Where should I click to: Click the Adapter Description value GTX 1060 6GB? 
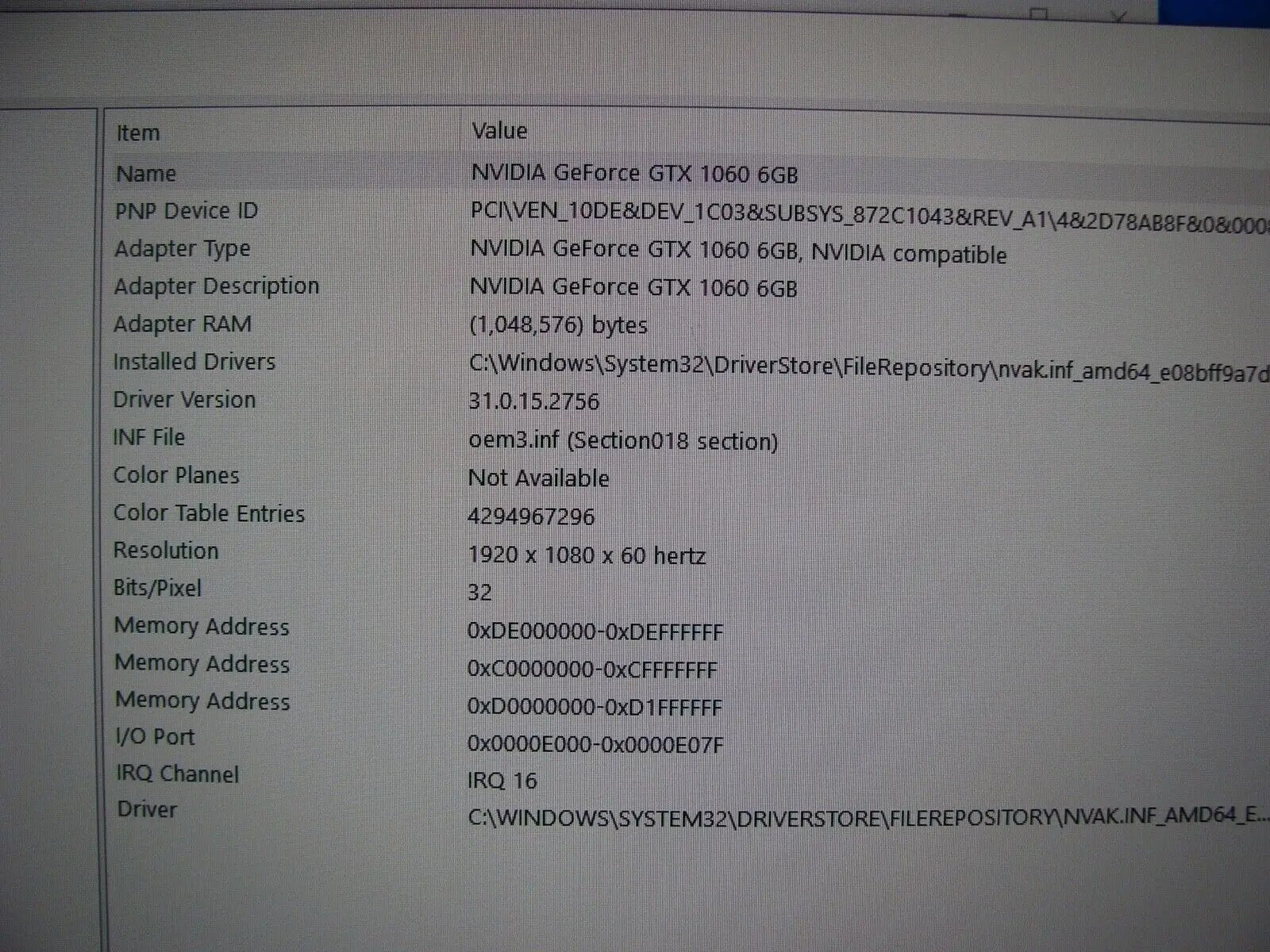(x=633, y=286)
